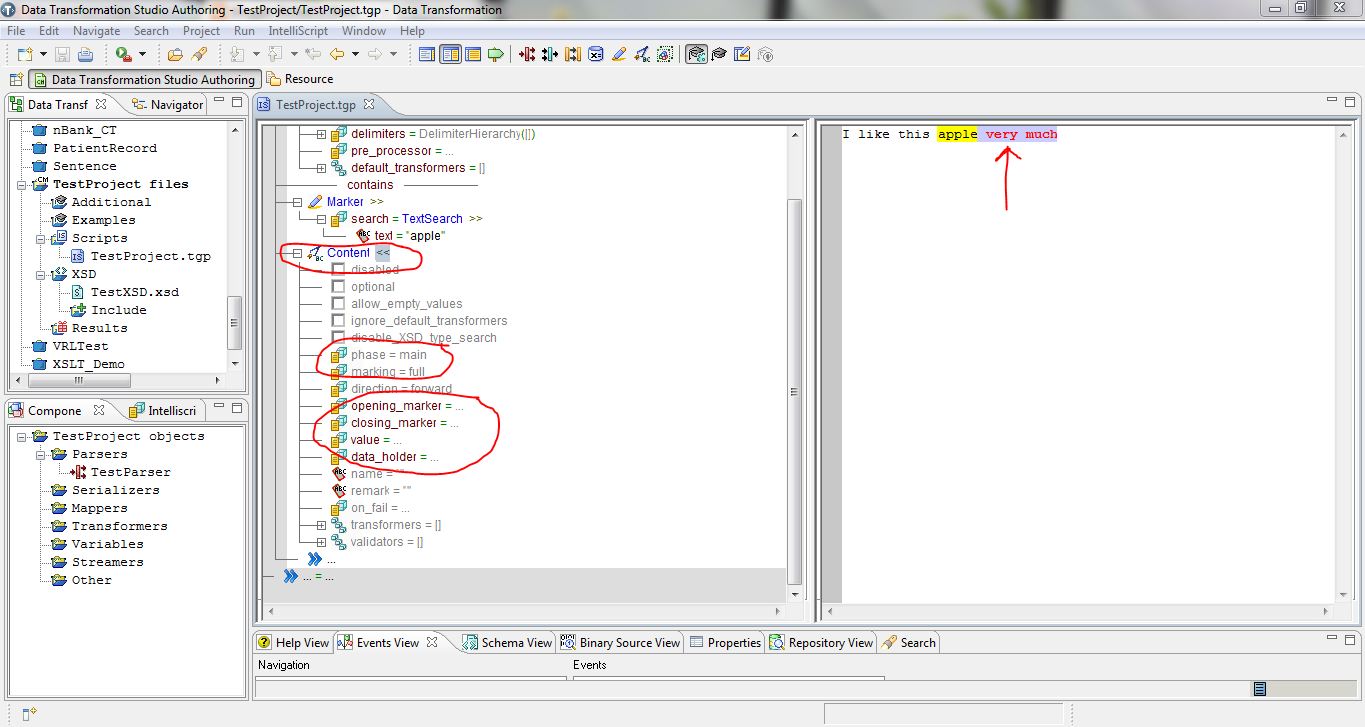Open the Navigate menu
Image resolution: width=1365 pixels, height=727 pixels.
tap(96, 31)
